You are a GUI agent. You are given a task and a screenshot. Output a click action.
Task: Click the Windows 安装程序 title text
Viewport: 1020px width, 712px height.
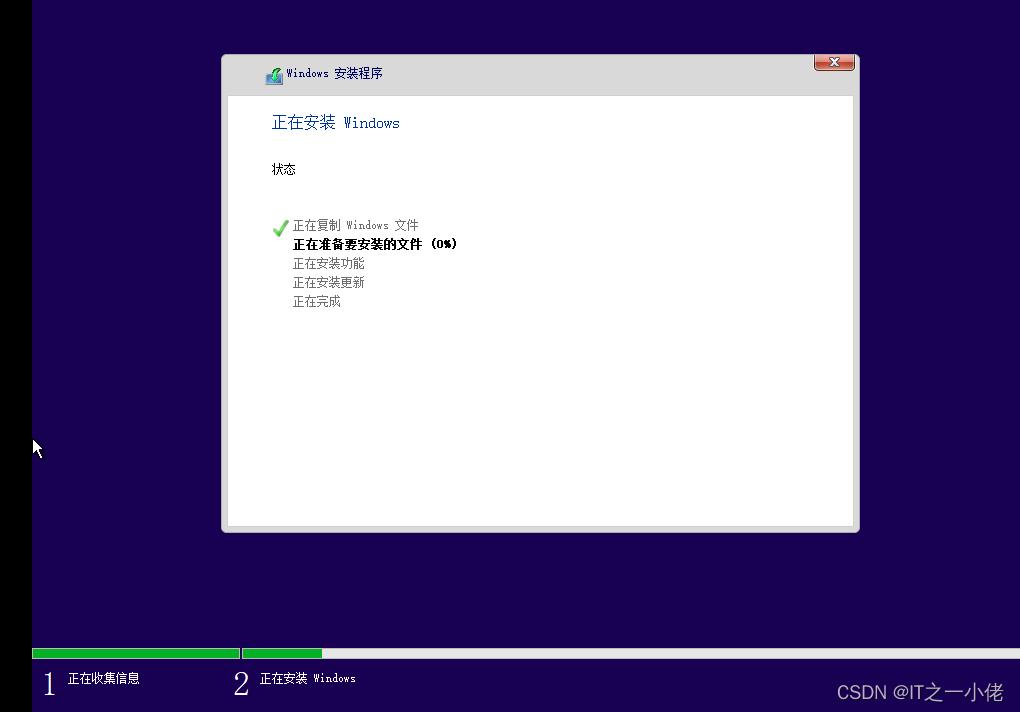click(334, 73)
